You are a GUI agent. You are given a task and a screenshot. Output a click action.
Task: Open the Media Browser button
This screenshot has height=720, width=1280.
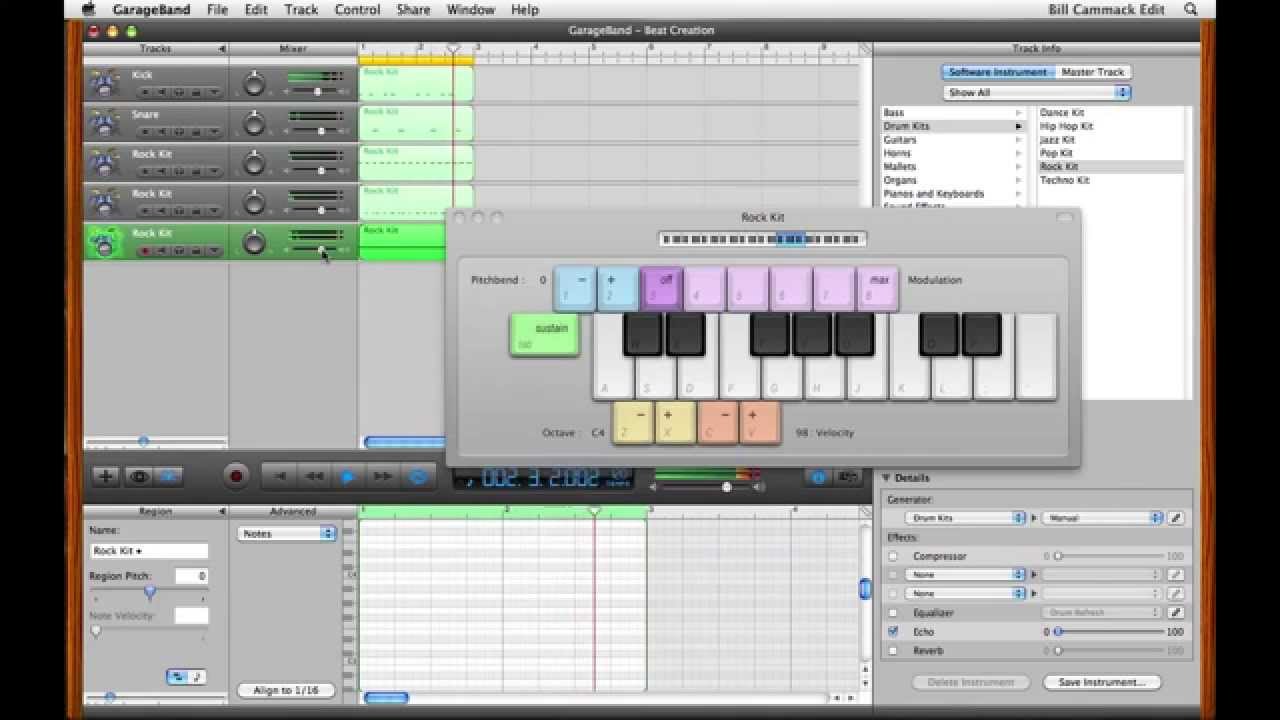click(849, 477)
